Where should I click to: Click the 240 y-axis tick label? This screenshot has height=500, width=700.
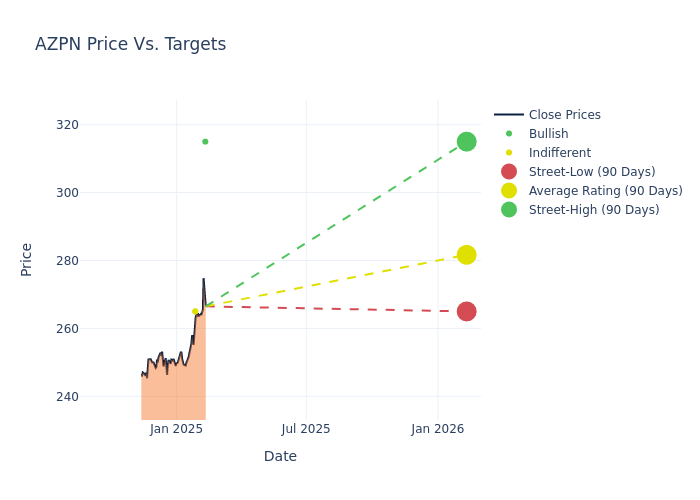click(95, 397)
